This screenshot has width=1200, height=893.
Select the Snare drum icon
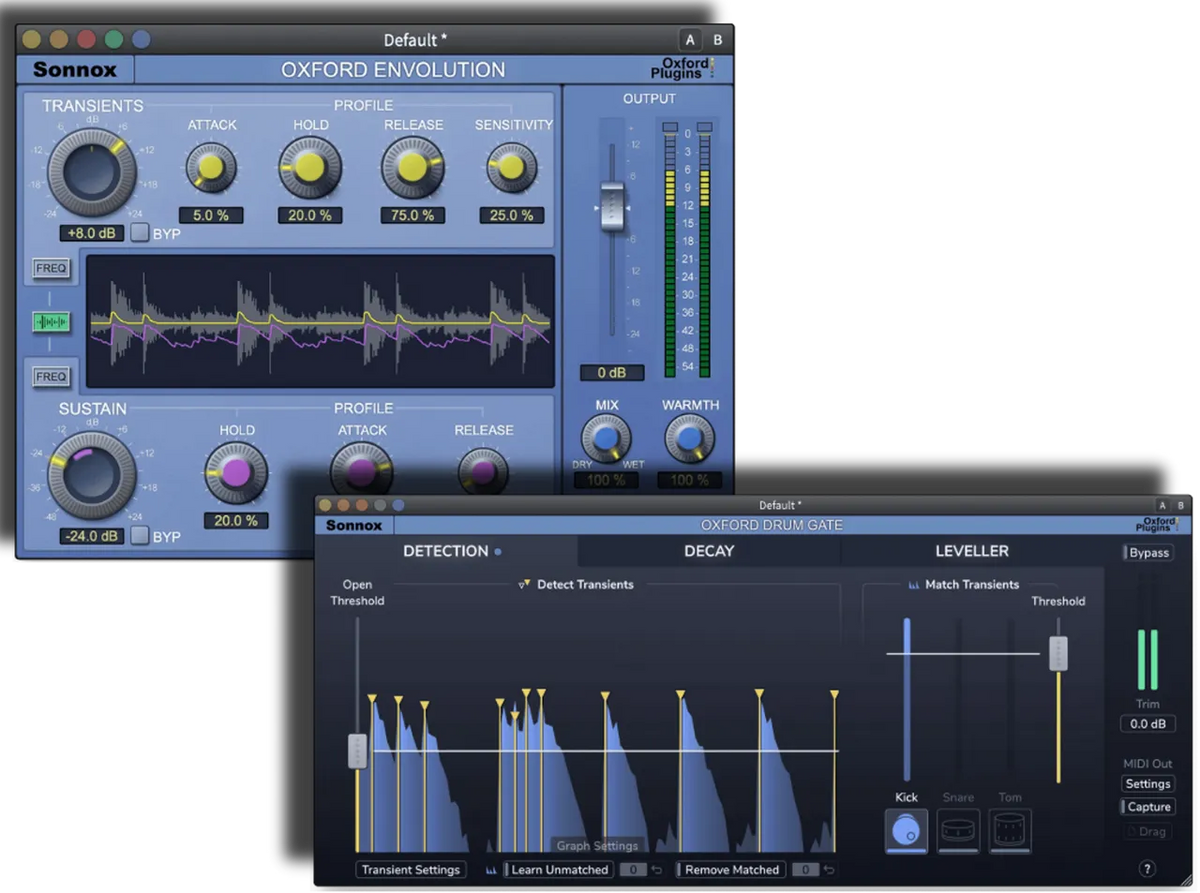(957, 831)
